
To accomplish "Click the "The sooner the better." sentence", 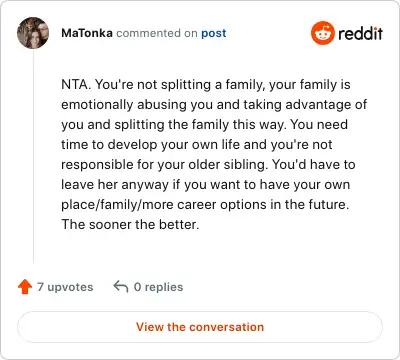I will pyautogui.click(x=130, y=224).
